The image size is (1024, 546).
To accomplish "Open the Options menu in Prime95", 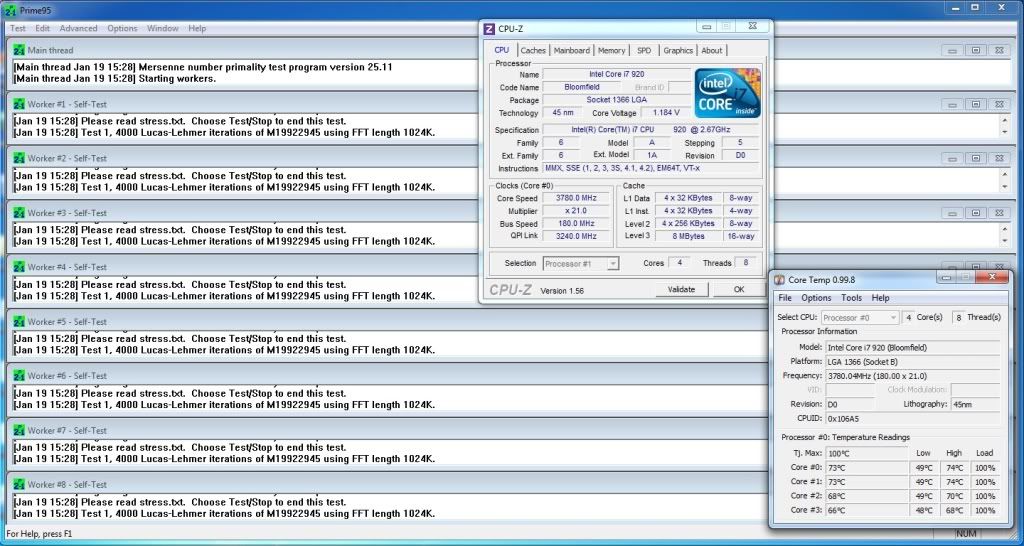I will pos(122,28).
